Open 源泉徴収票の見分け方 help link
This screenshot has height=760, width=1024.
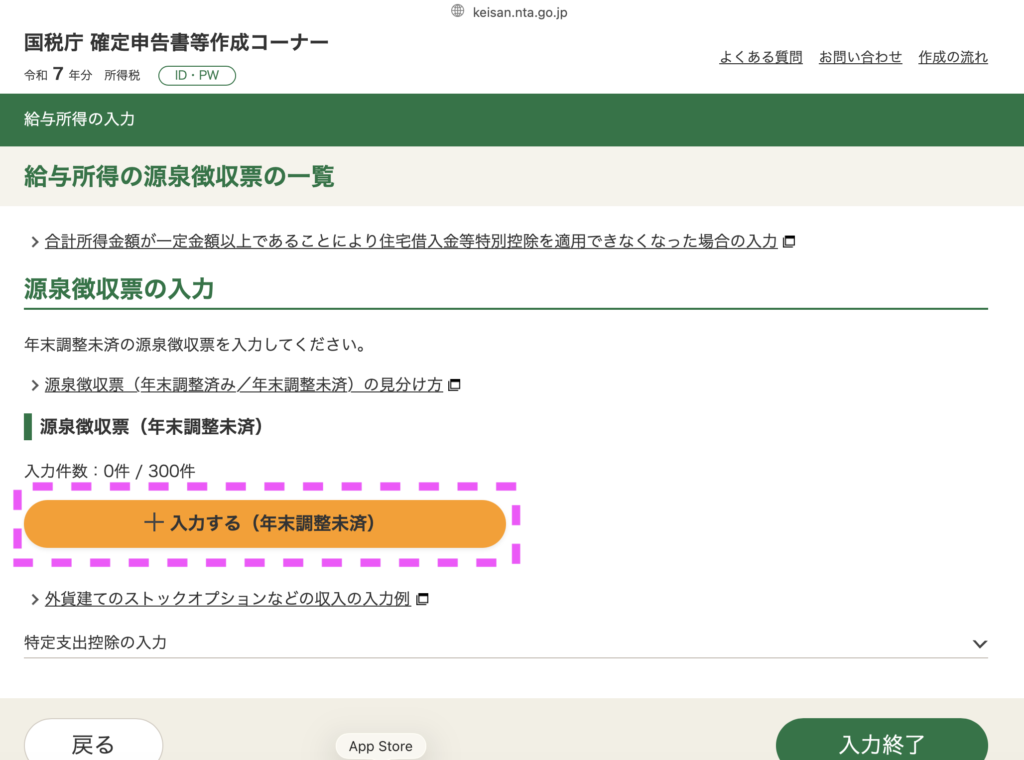click(243, 385)
